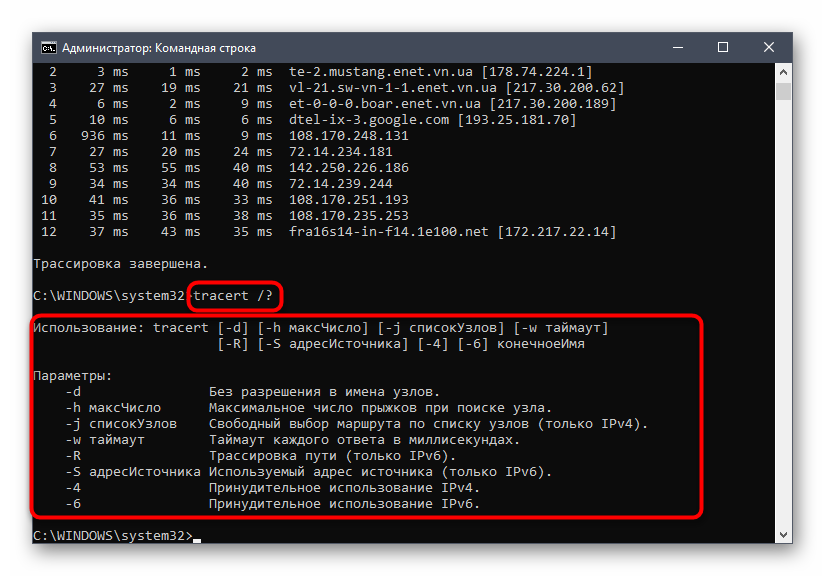Click IP address 72.14.234.181
The height and width of the screenshot is (576, 825).
tap(341, 152)
